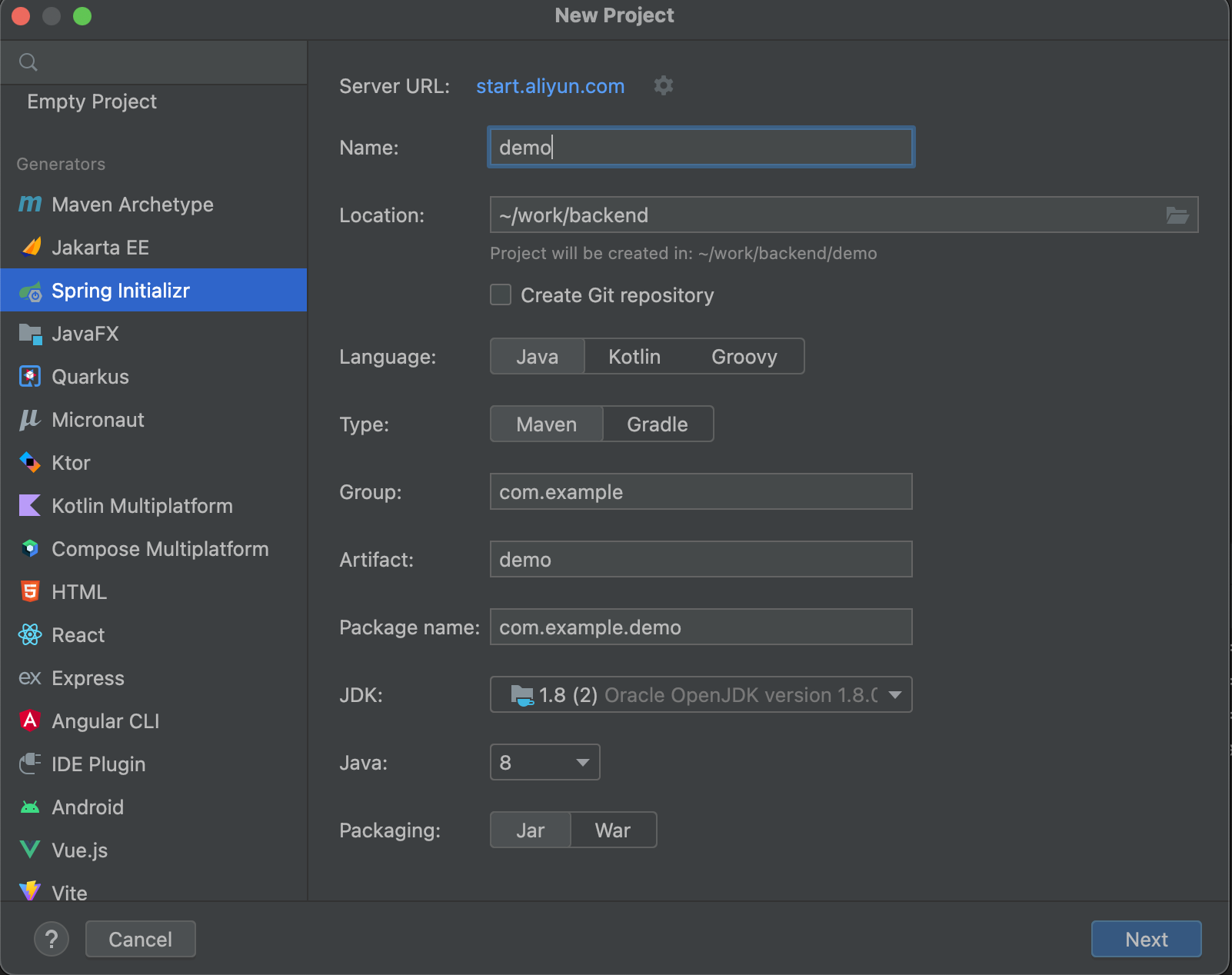Set packaging to War
This screenshot has width=1232, height=975.
point(612,830)
